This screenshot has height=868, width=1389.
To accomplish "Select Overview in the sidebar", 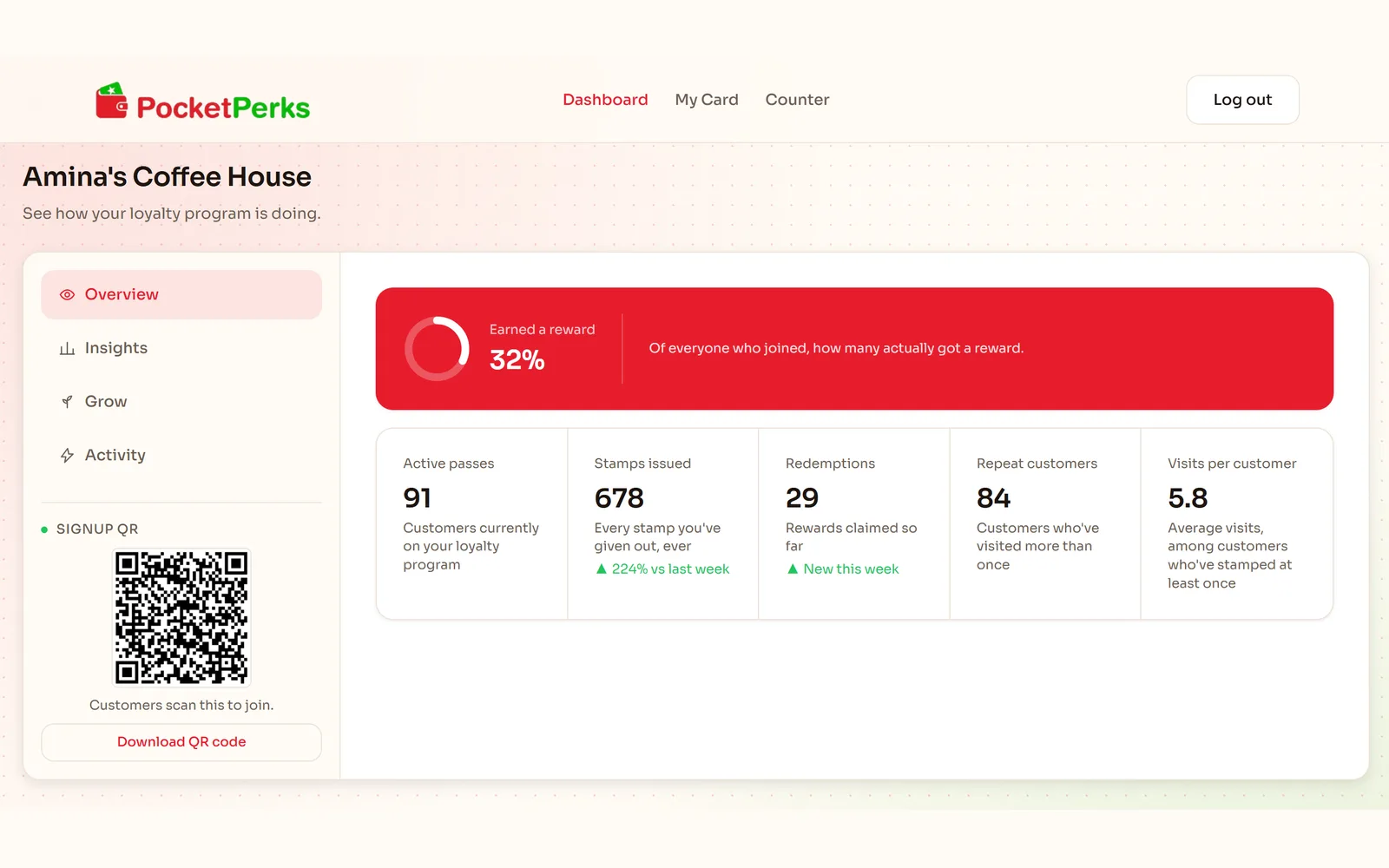I will coord(181,294).
